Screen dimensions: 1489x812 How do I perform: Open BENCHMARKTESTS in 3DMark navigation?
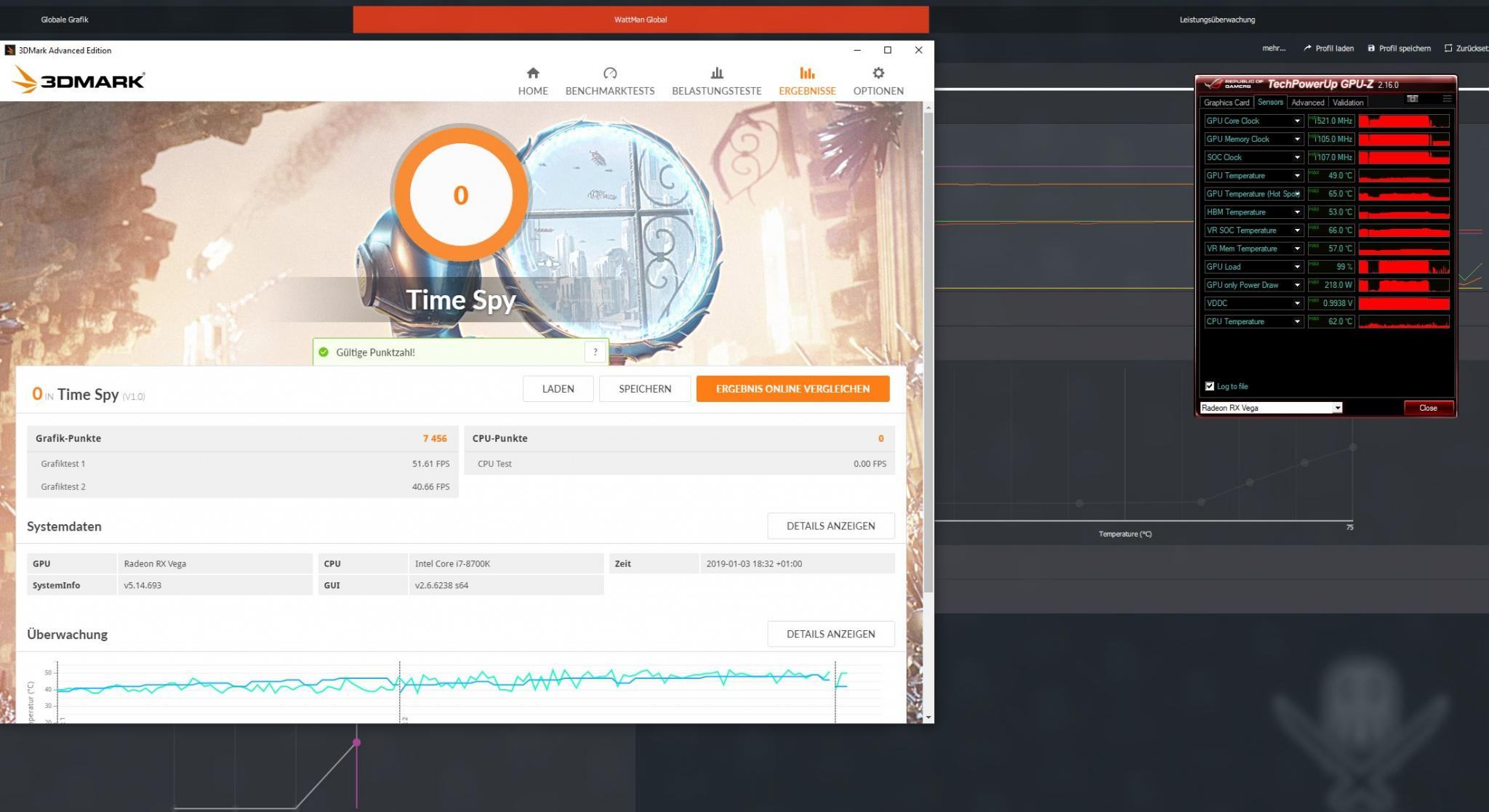point(610,81)
